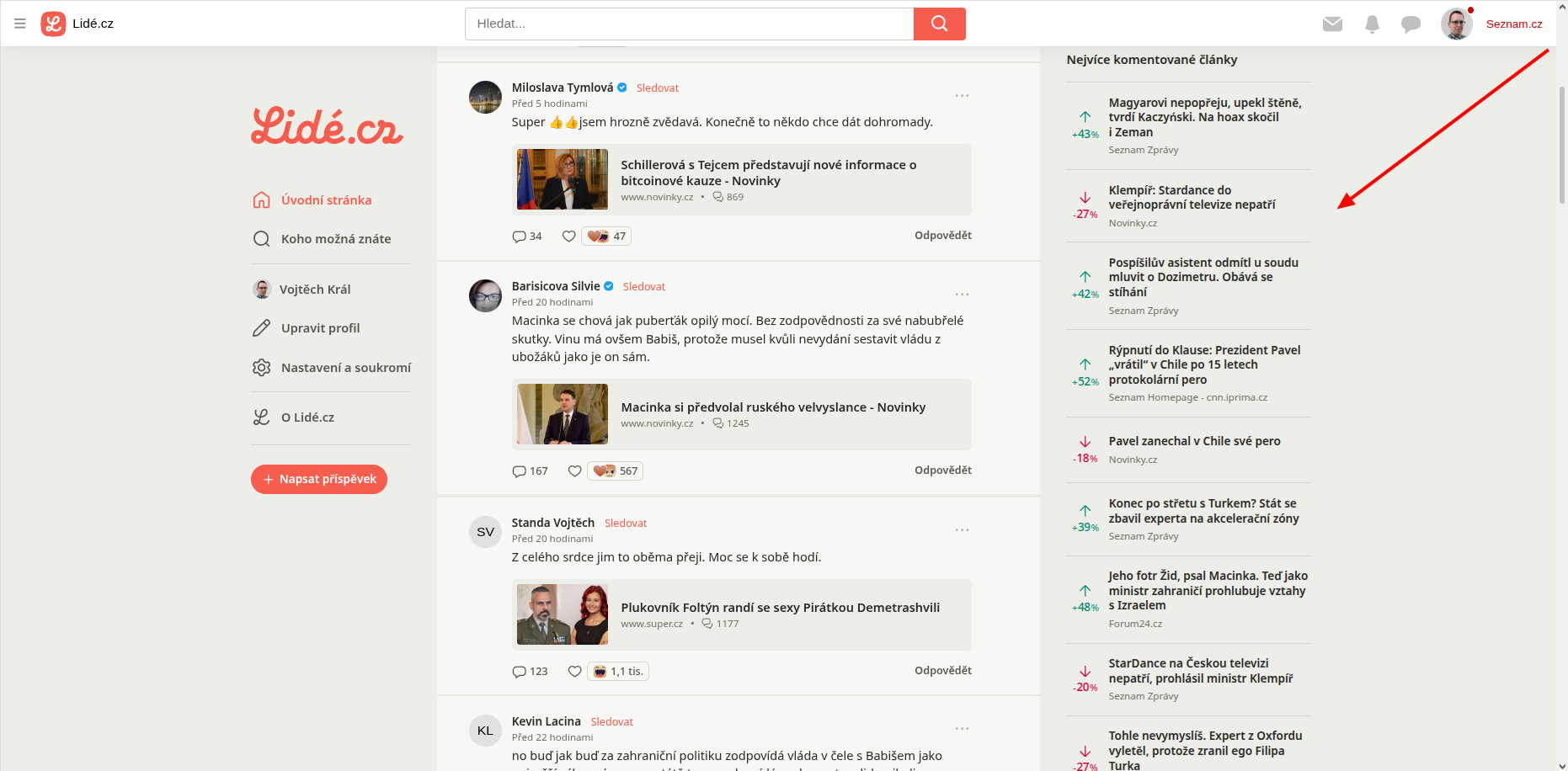Go to Úvodní stránka in sidebar

[x=326, y=200]
